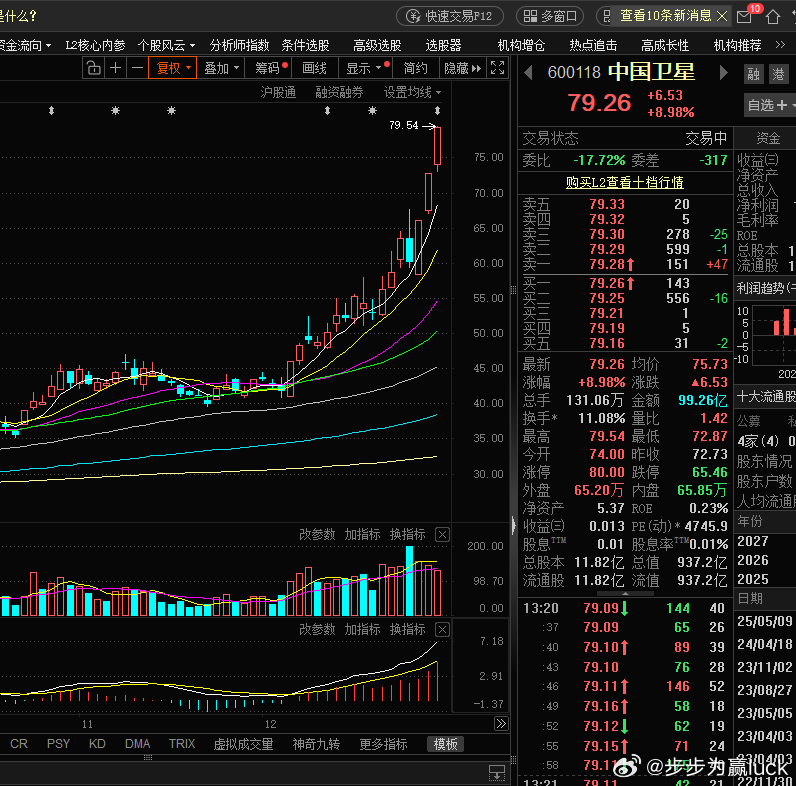The width and height of the screenshot is (796, 786).
Task: View the 10 new messages notification
Action: tap(665, 16)
